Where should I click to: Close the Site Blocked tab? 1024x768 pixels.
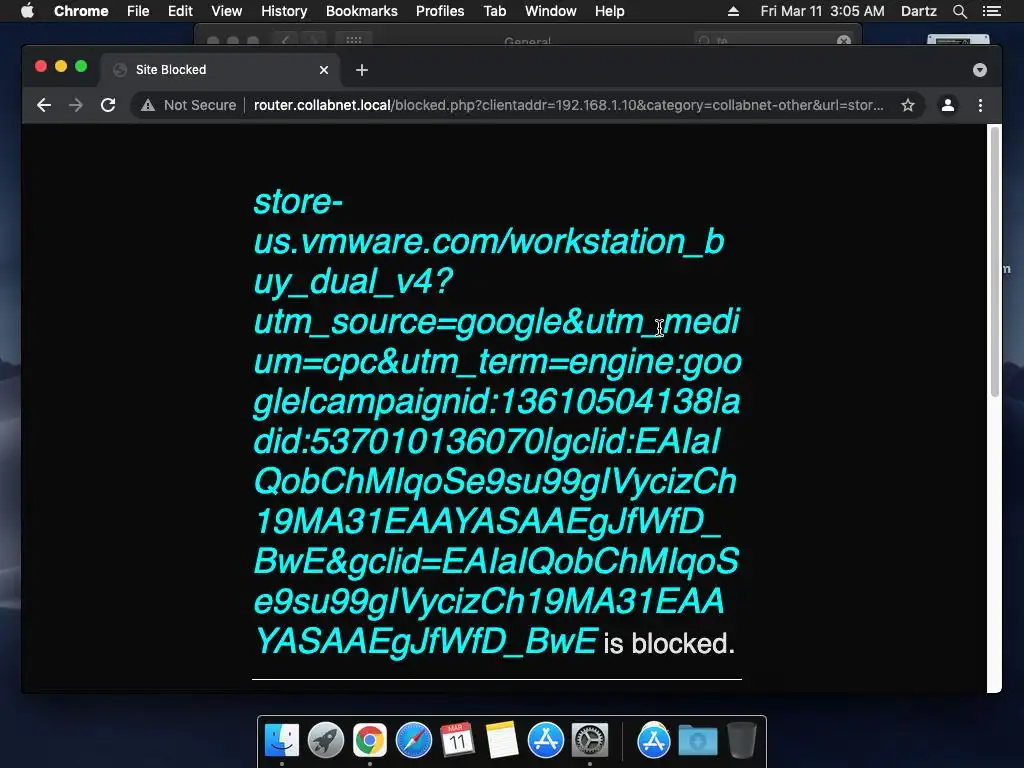click(324, 70)
